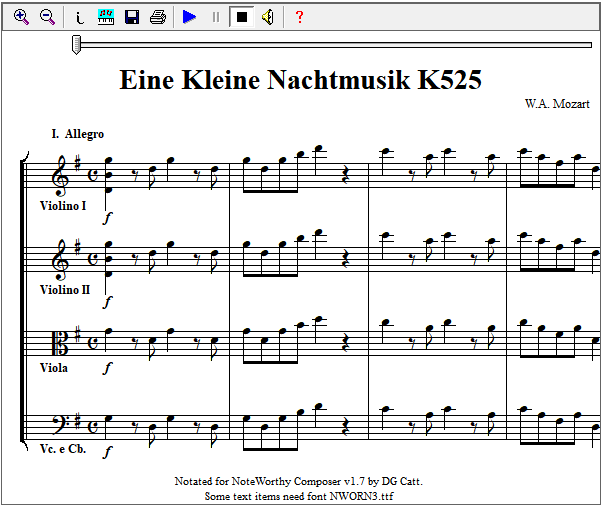
Task: Click the treble clef on Violino II staff
Action: (60, 260)
